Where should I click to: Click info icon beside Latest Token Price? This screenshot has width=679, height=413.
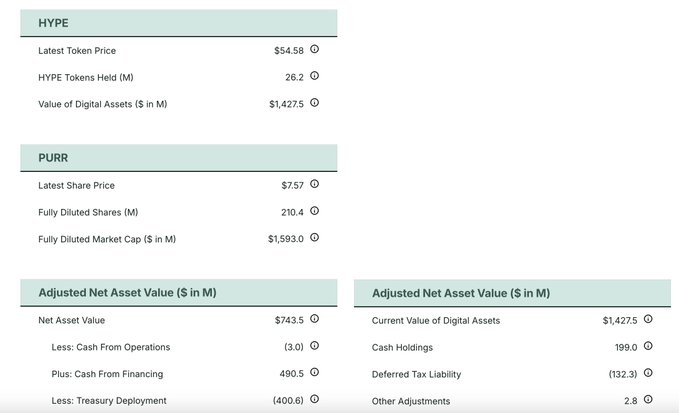coord(314,49)
